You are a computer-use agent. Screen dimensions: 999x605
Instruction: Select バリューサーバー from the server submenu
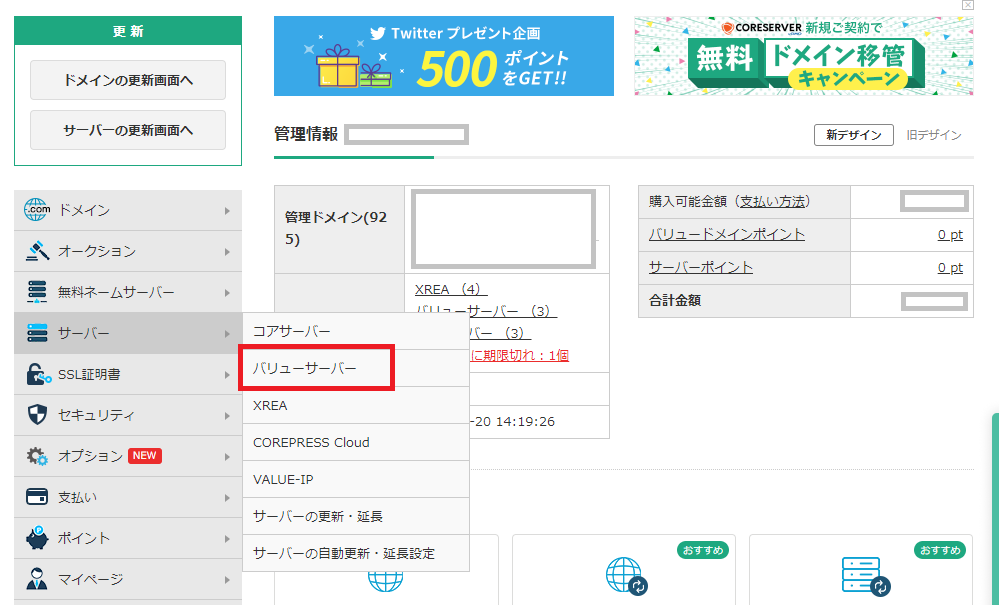(x=356, y=368)
